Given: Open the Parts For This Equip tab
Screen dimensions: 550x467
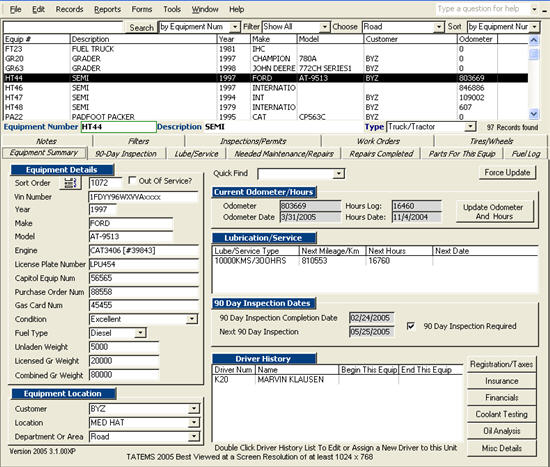Looking at the screenshot, I should click(462, 154).
